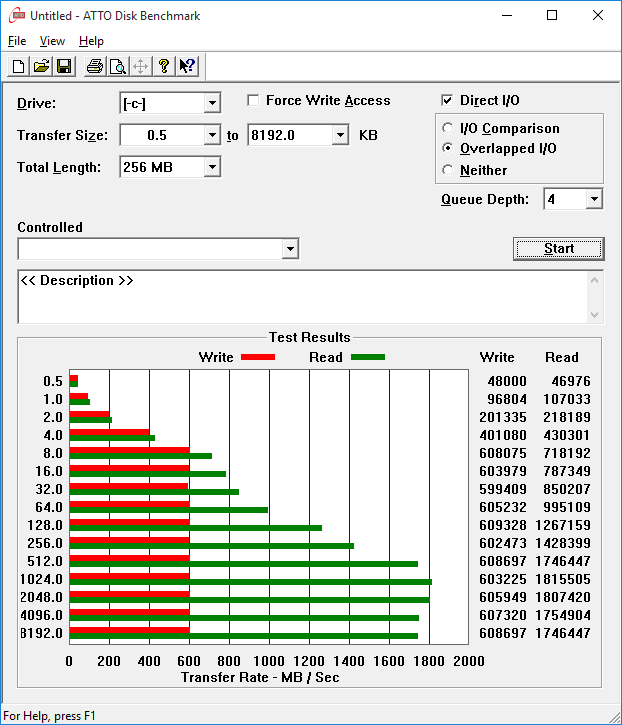
Task: Click the red write bar for 8.0
Action: (x=129, y=450)
